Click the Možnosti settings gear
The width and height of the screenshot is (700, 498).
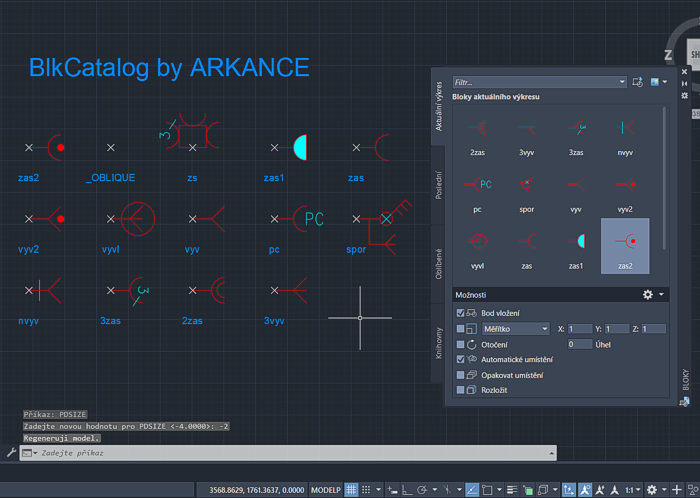(x=648, y=295)
